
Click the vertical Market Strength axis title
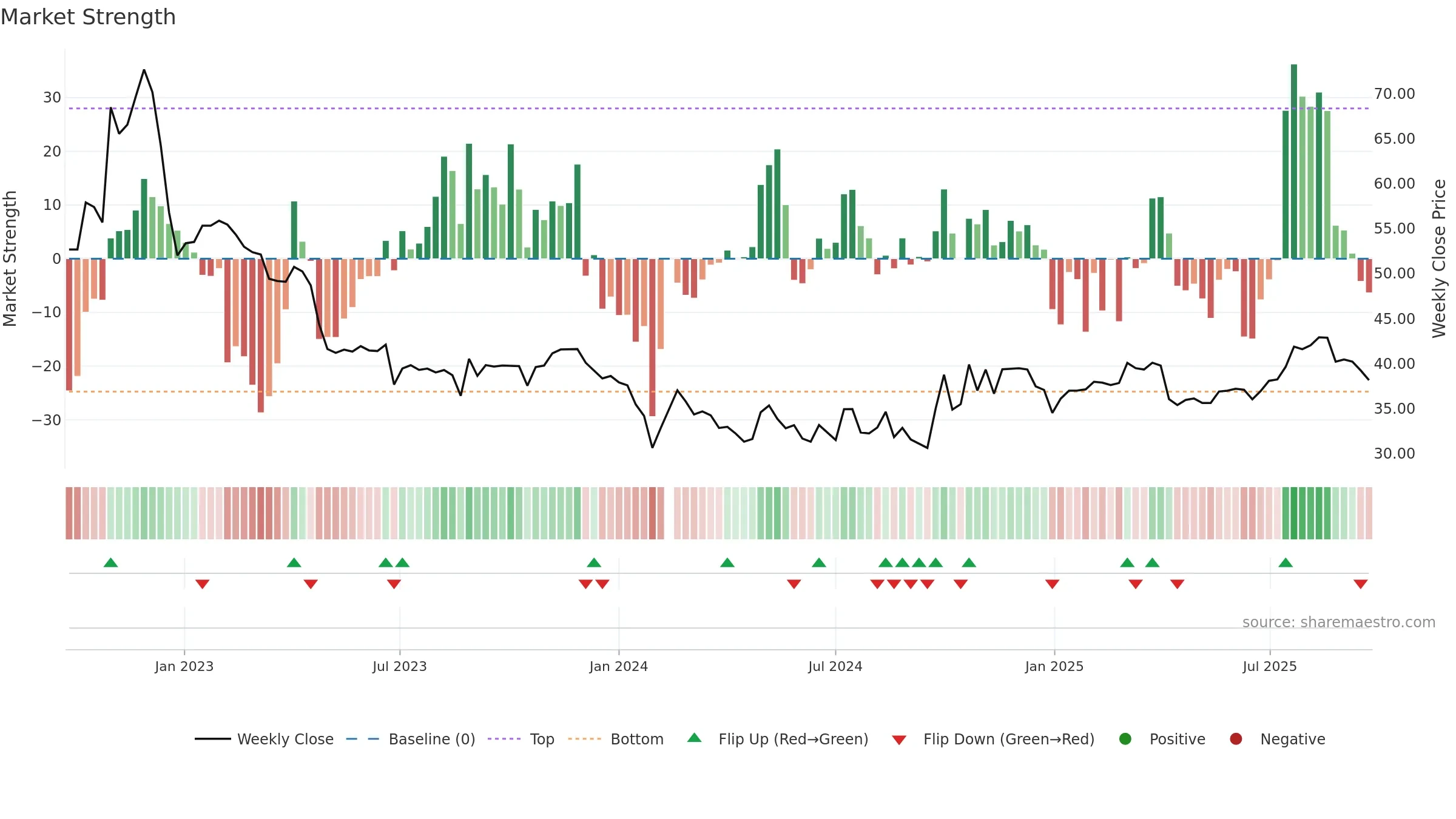(x=10, y=258)
